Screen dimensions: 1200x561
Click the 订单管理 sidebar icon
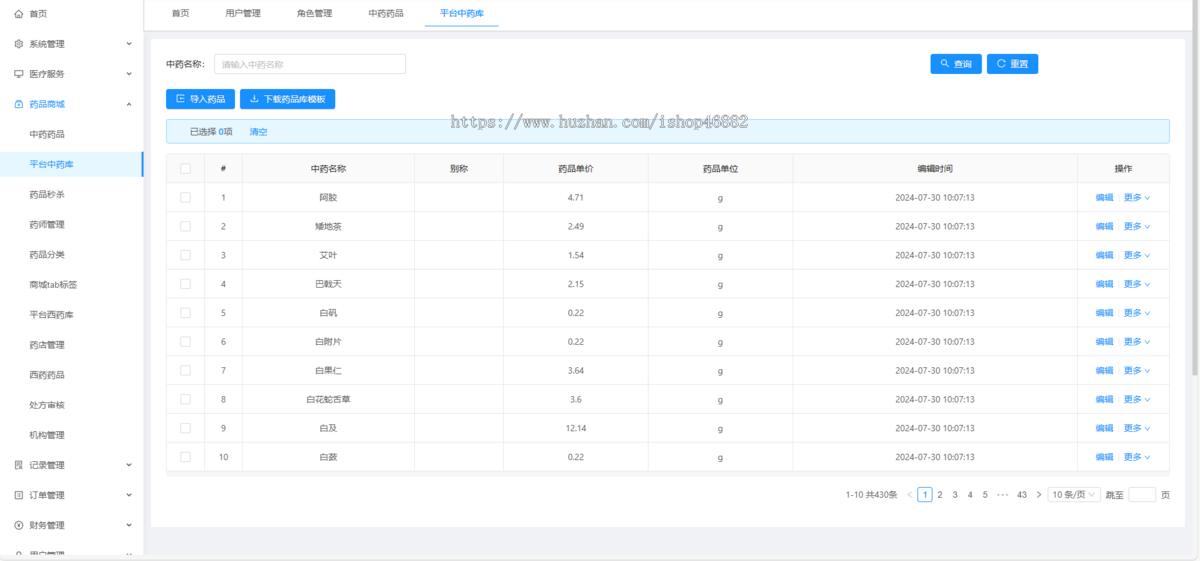pos(19,495)
